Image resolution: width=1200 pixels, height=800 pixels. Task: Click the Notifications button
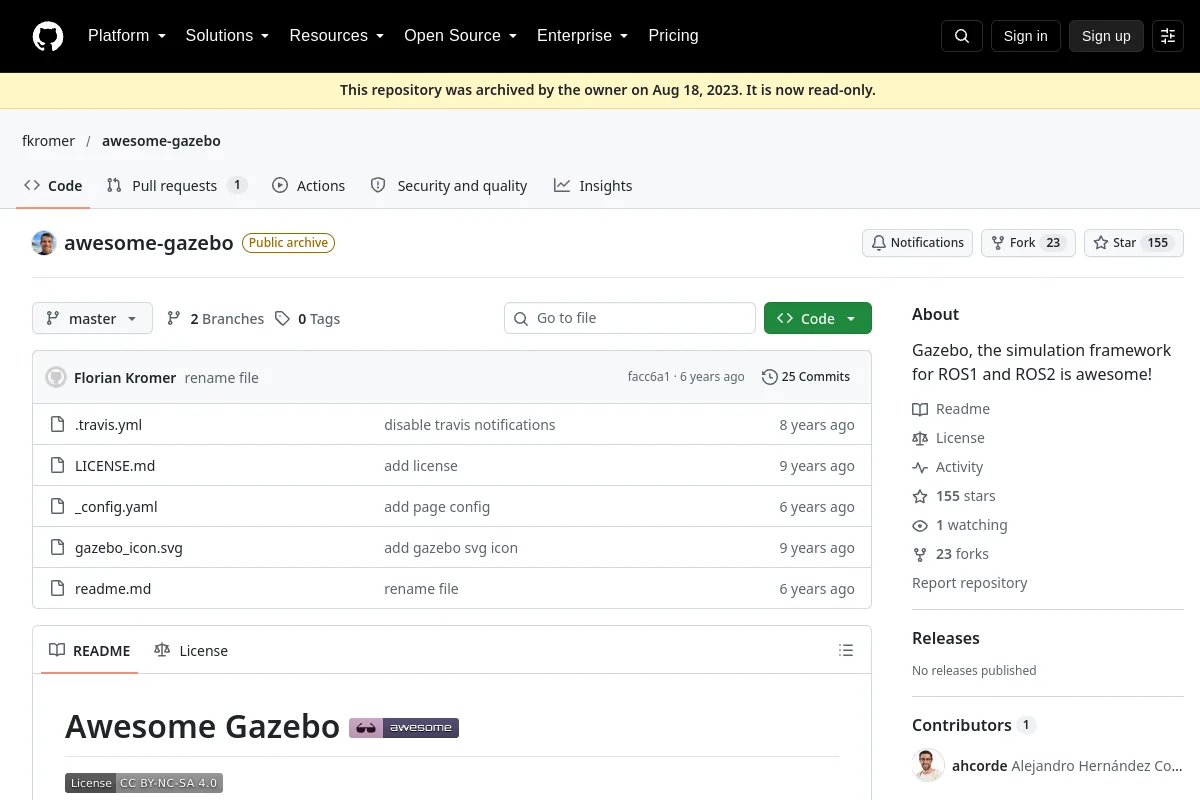[x=917, y=243]
